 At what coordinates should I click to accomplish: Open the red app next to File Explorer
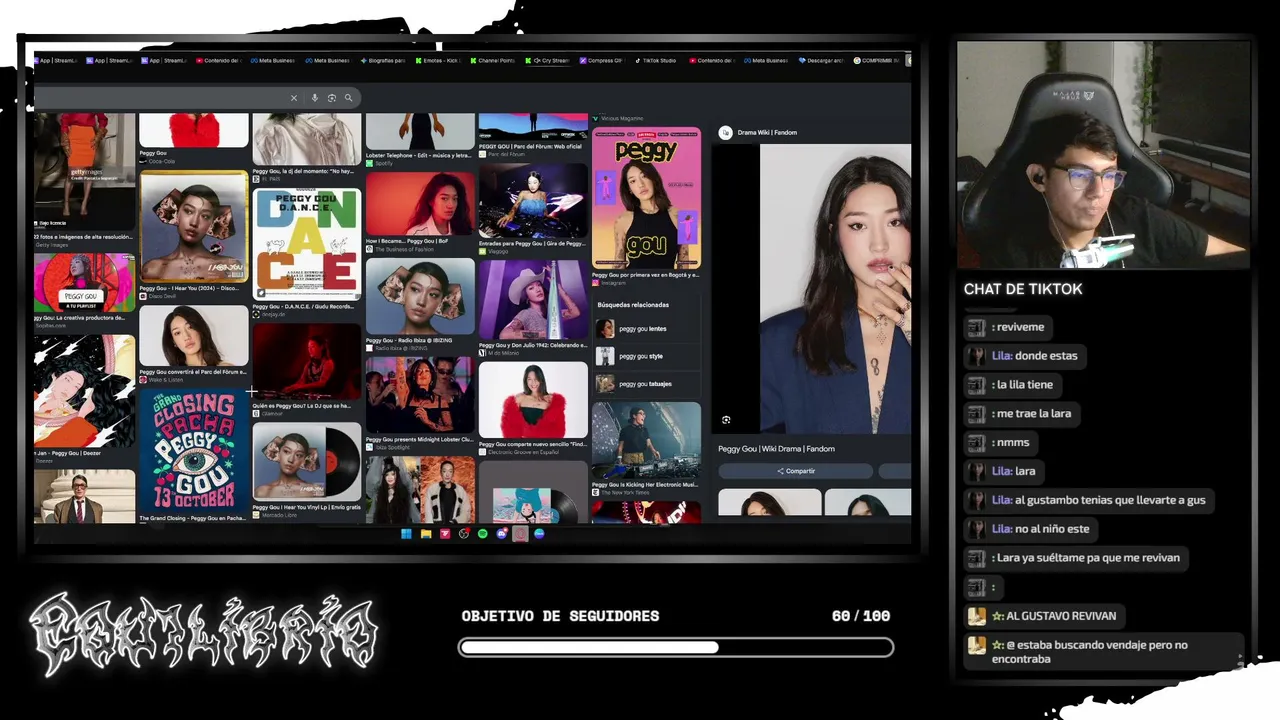click(445, 534)
